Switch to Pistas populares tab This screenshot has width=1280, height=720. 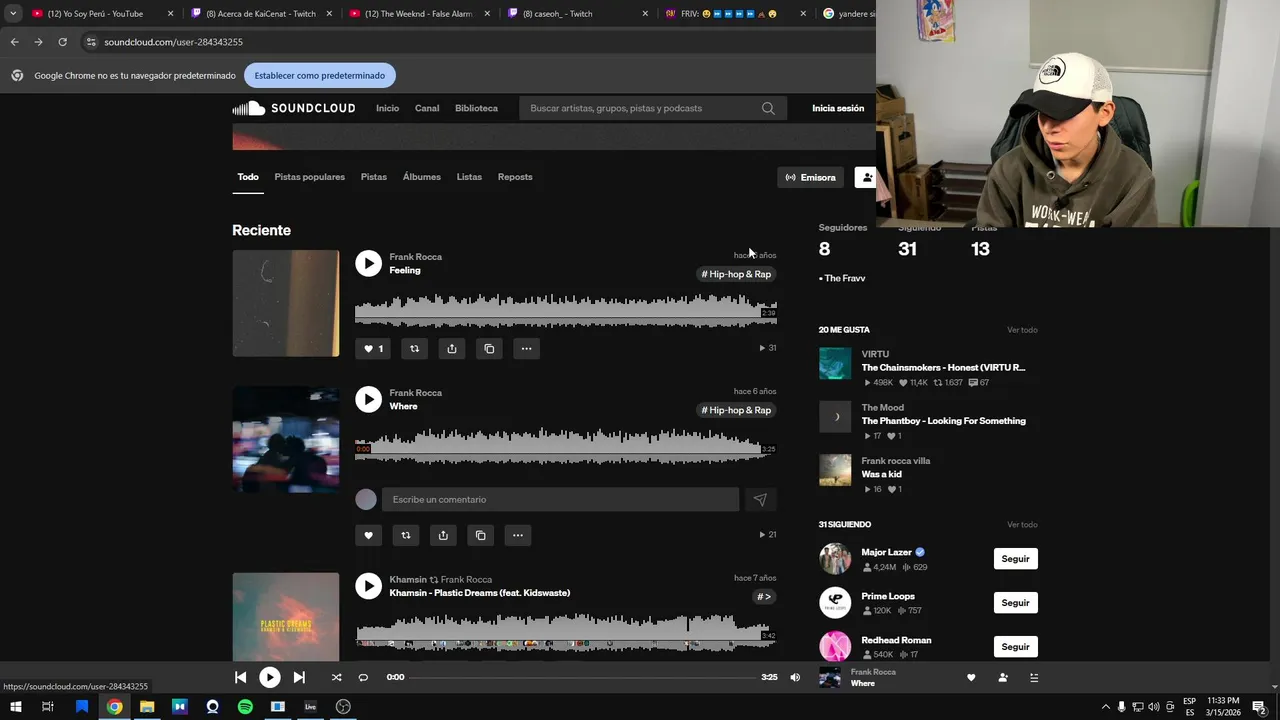(x=309, y=177)
